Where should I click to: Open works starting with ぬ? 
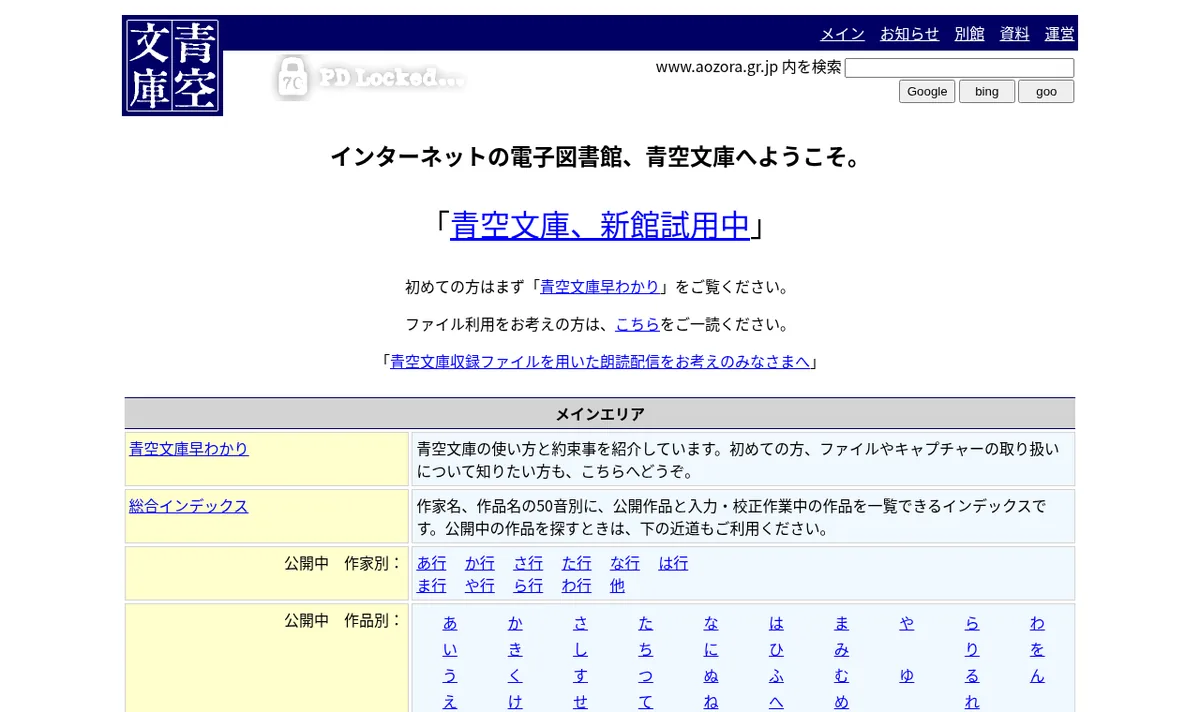point(711,675)
